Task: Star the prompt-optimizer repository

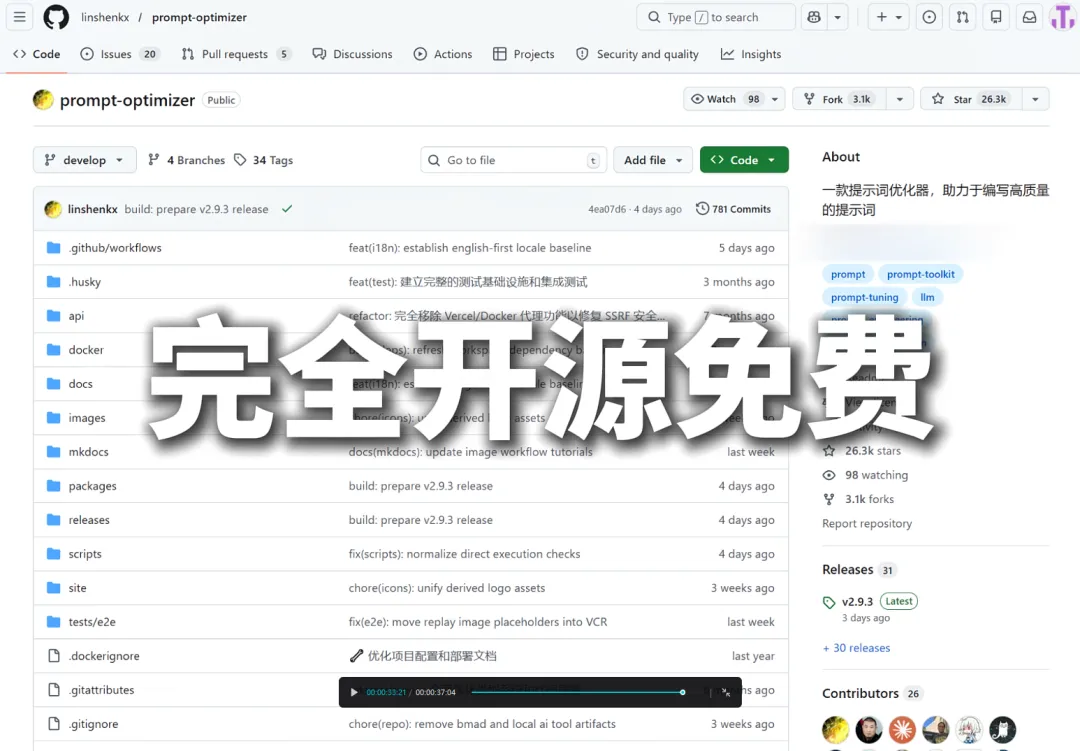Action: click(x=966, y=99)
